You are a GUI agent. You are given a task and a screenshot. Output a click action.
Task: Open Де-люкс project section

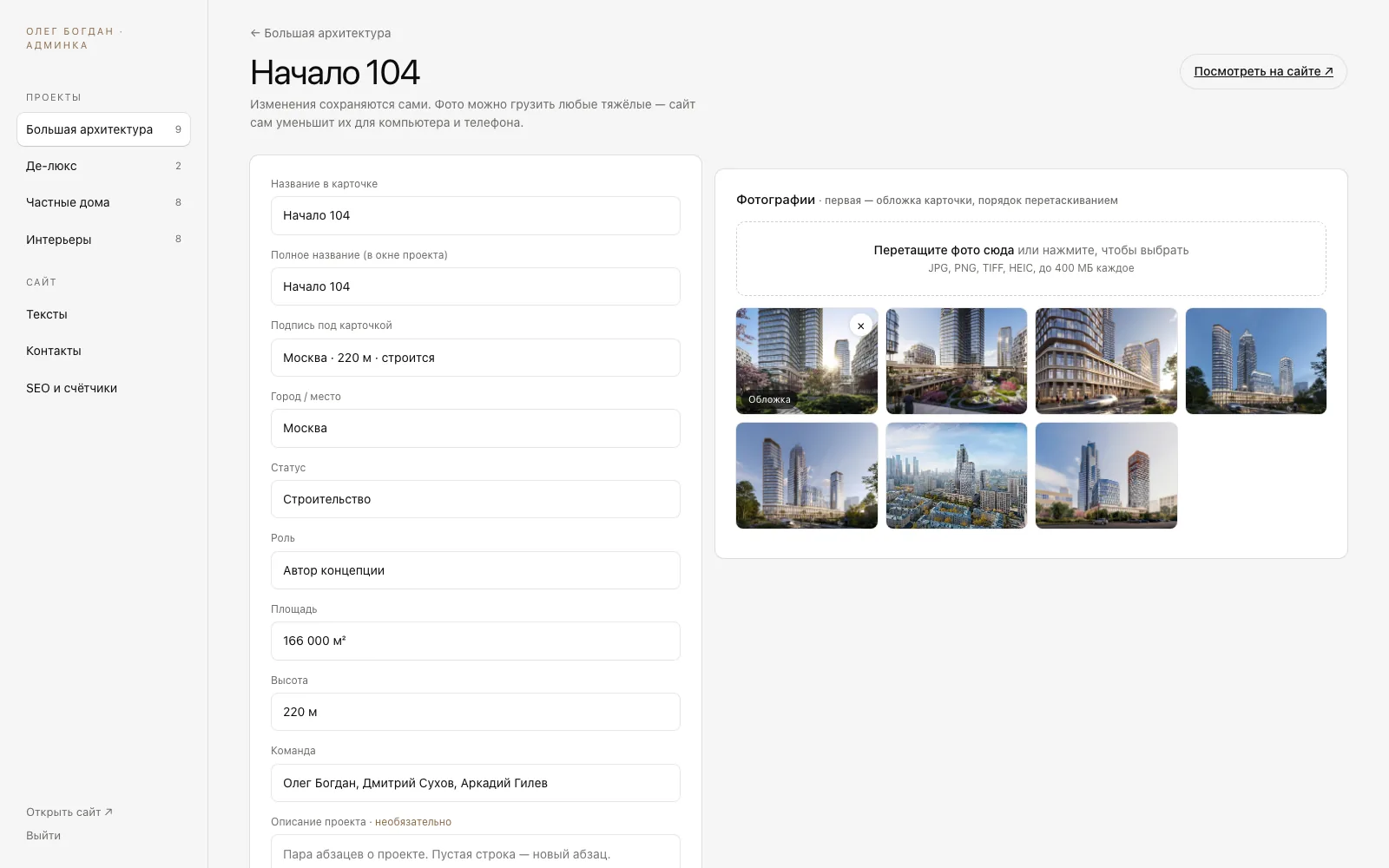[x=103, y=166]
